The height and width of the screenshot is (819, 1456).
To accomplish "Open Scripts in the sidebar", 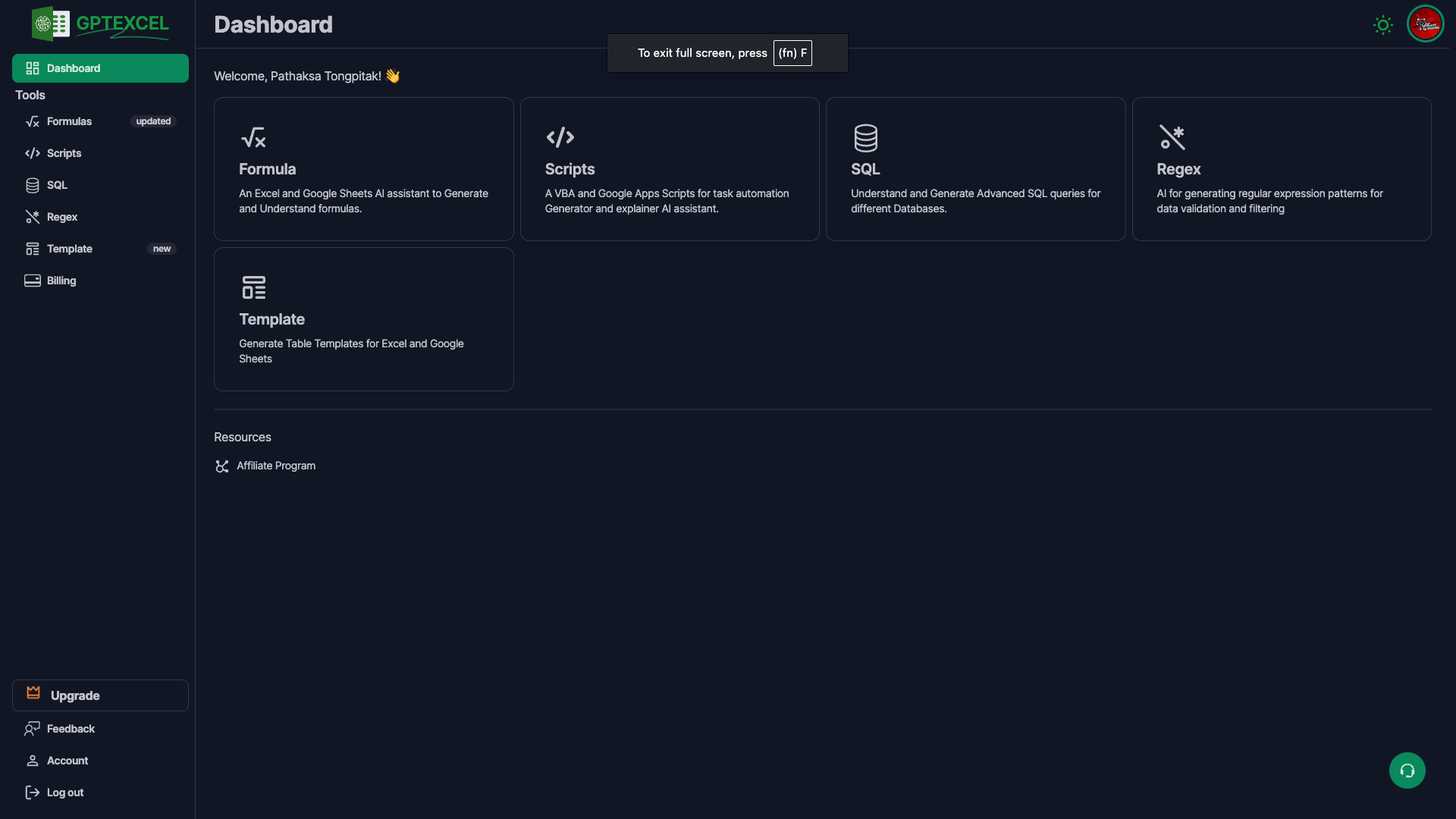I will 64,153.
